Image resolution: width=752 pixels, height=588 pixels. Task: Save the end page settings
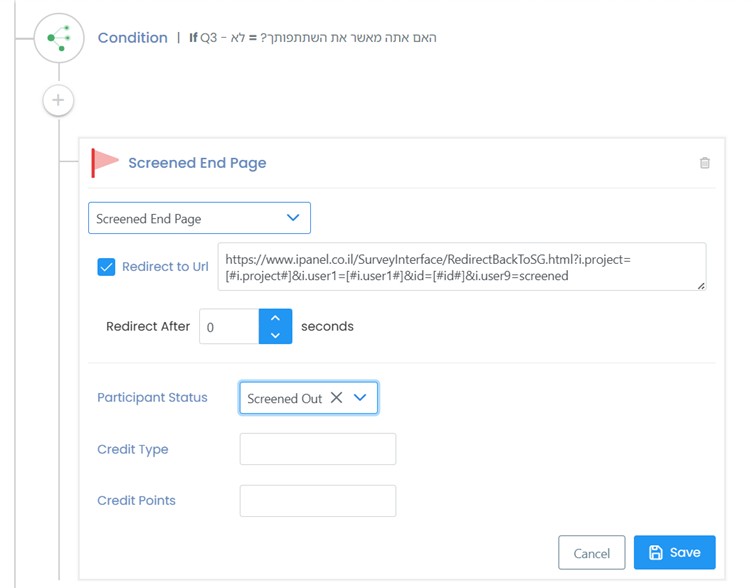pos(675,553)
